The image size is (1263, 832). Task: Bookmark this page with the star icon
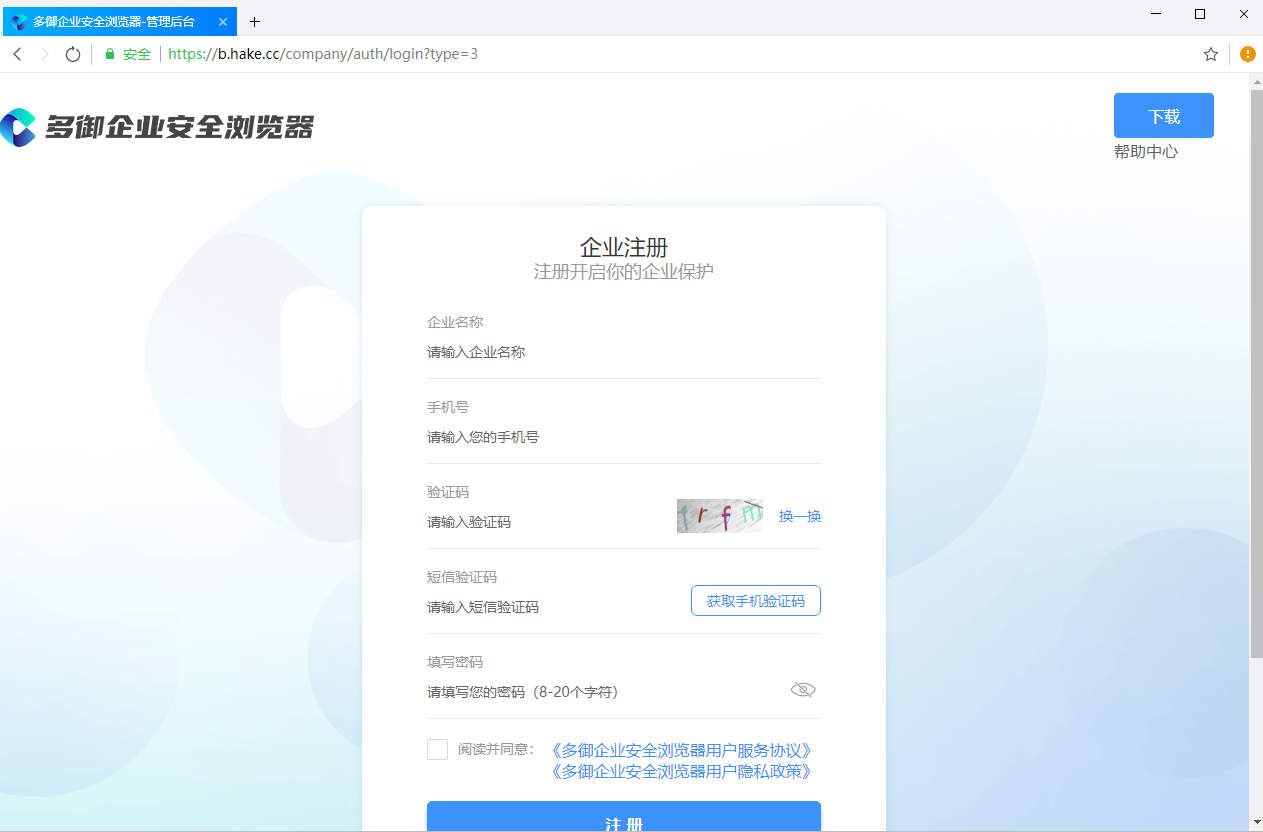coord(1211,54)
